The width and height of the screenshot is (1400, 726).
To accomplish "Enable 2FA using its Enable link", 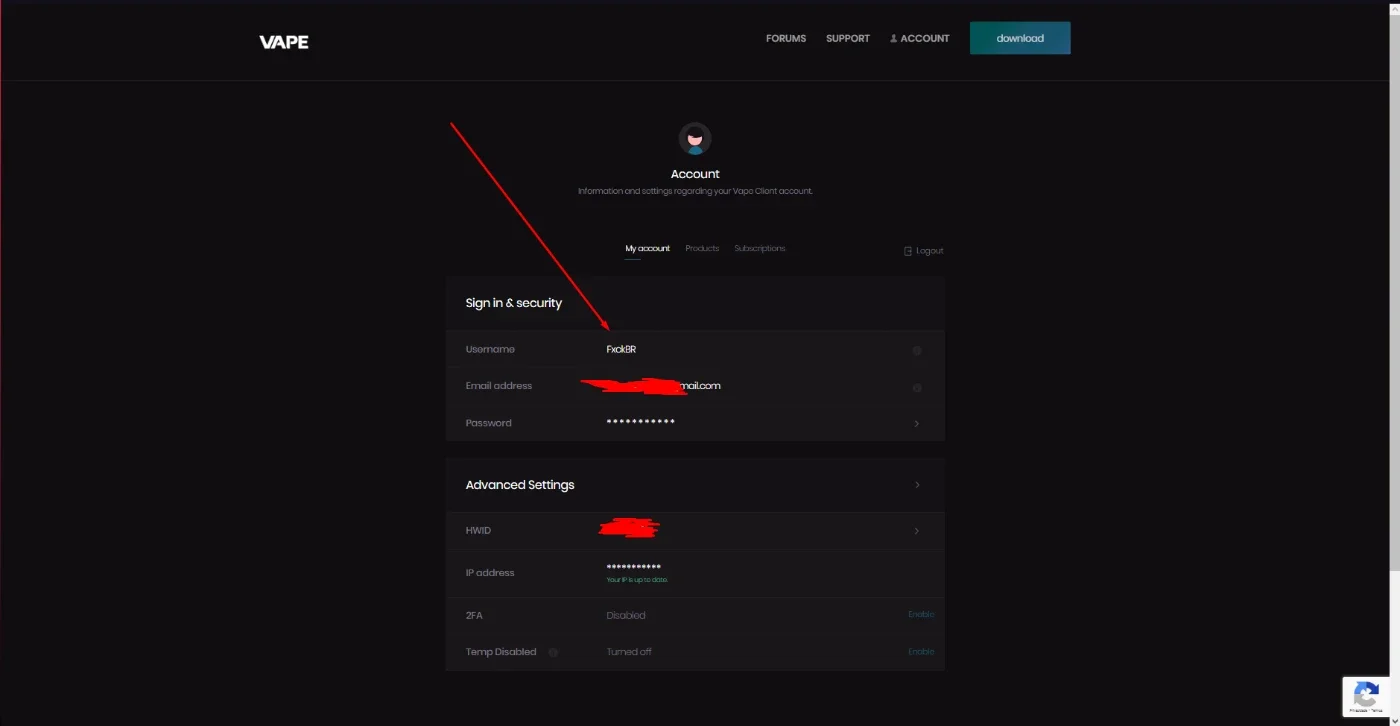I will (x=921, y=614).
